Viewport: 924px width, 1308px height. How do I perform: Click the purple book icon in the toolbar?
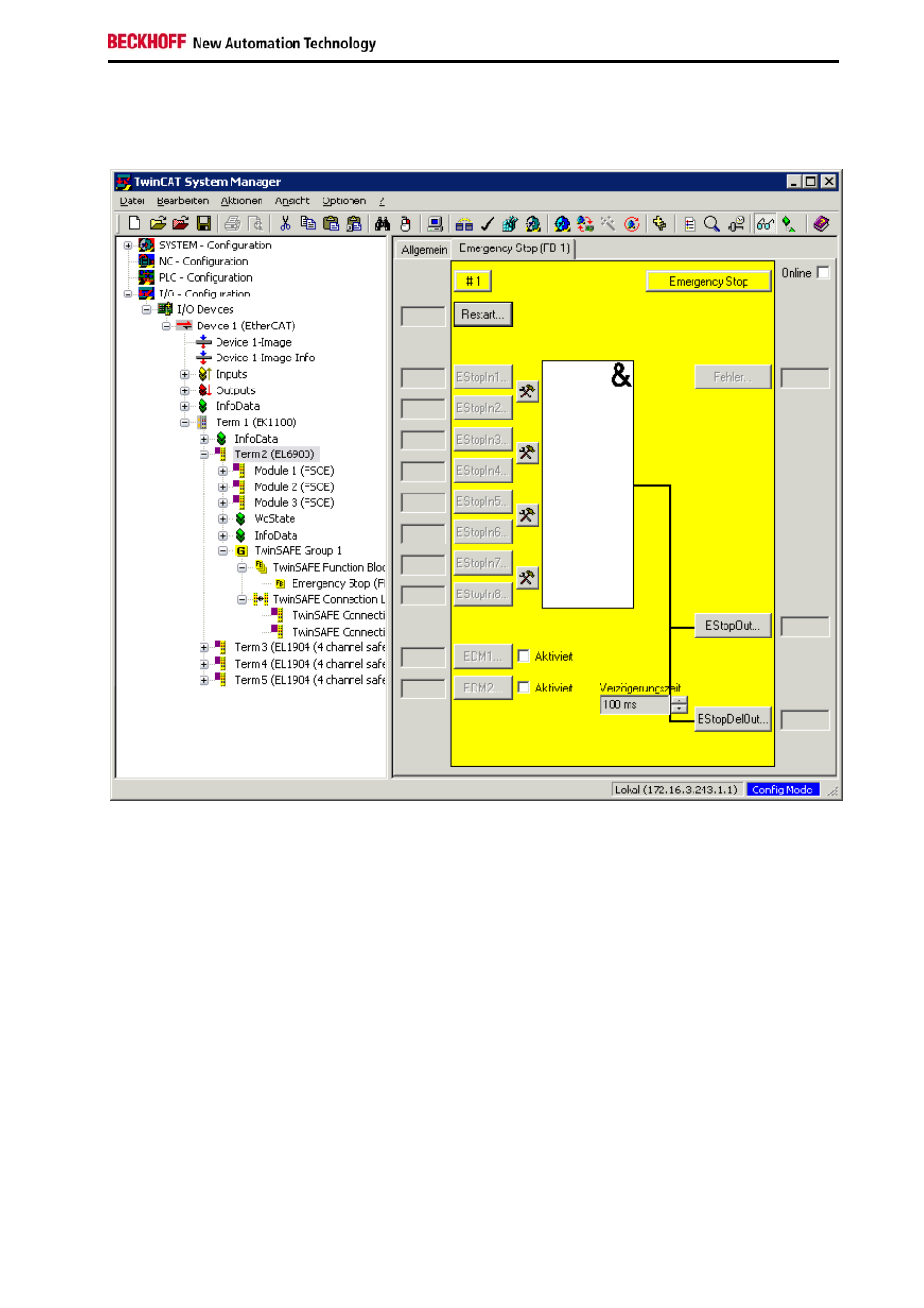(821, 224)
